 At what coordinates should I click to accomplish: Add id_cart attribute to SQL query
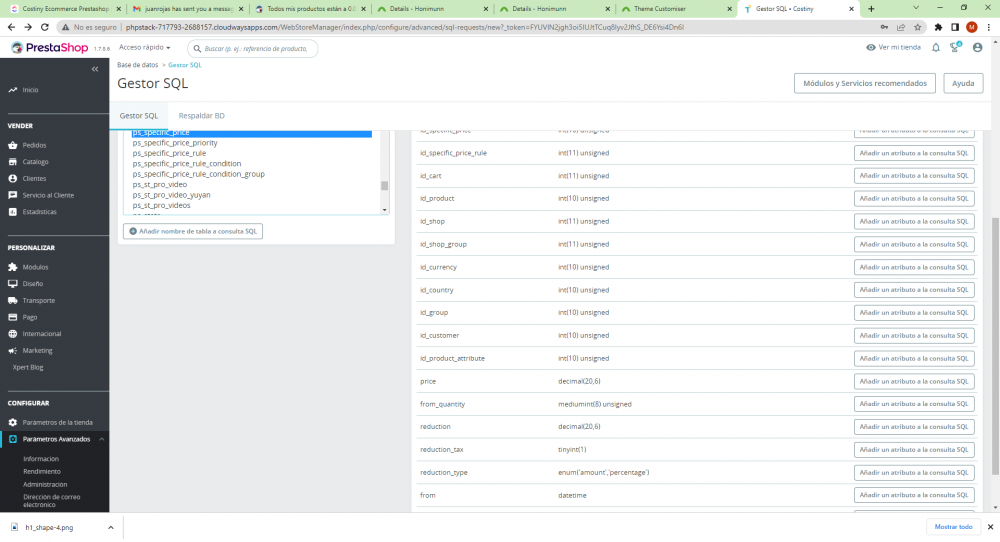914,176
